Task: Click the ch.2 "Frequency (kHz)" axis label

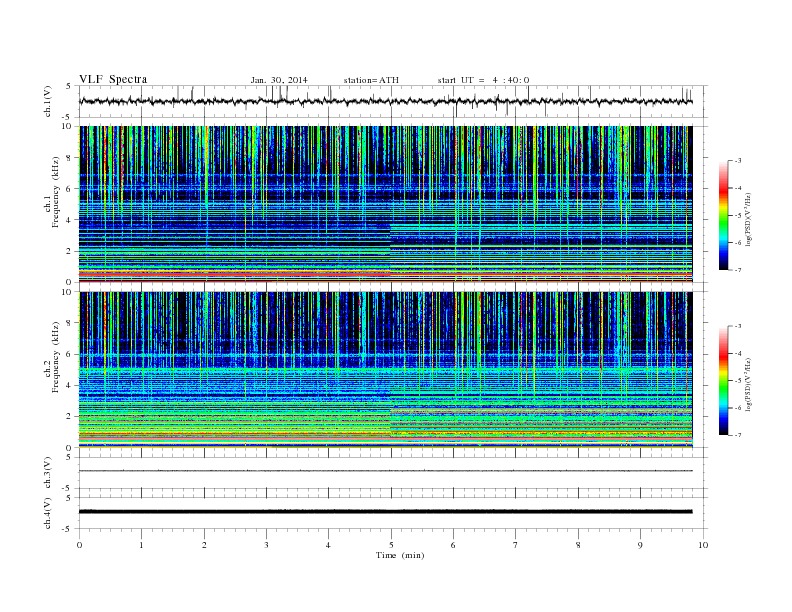Action: click(56, 356)
